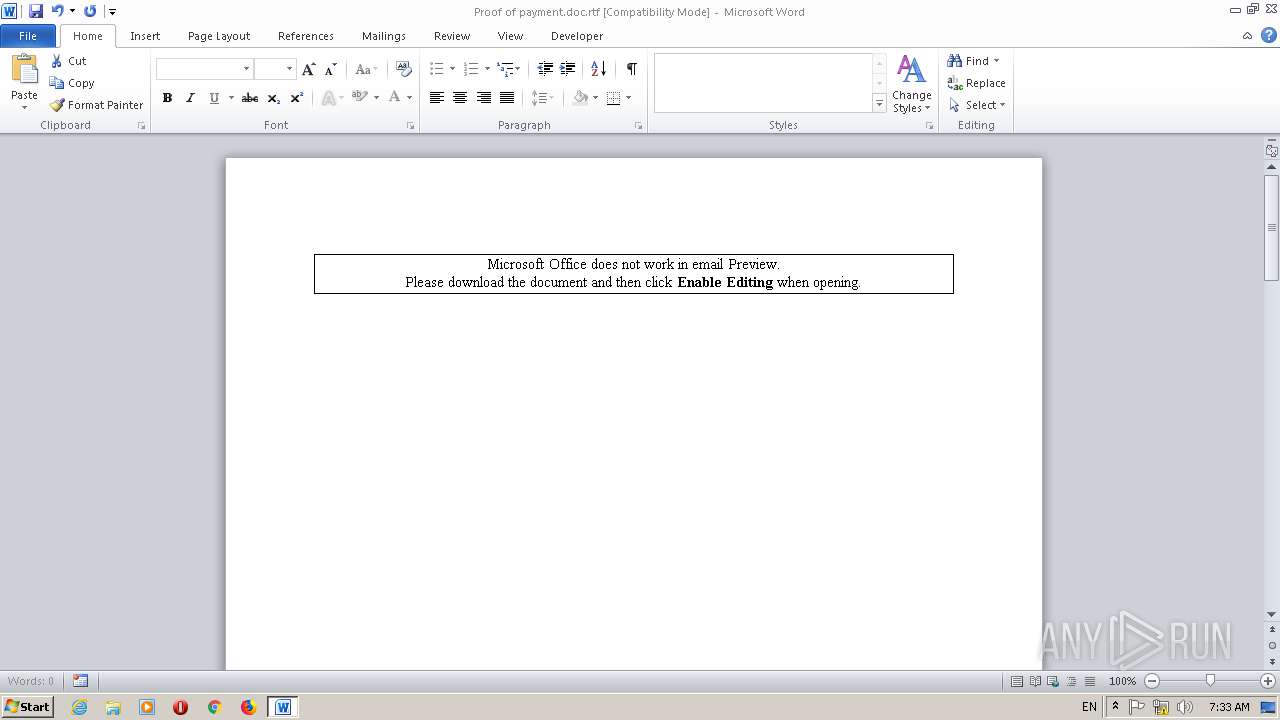
Task: Open Change Case dropdown
Action: coord(366,69)
